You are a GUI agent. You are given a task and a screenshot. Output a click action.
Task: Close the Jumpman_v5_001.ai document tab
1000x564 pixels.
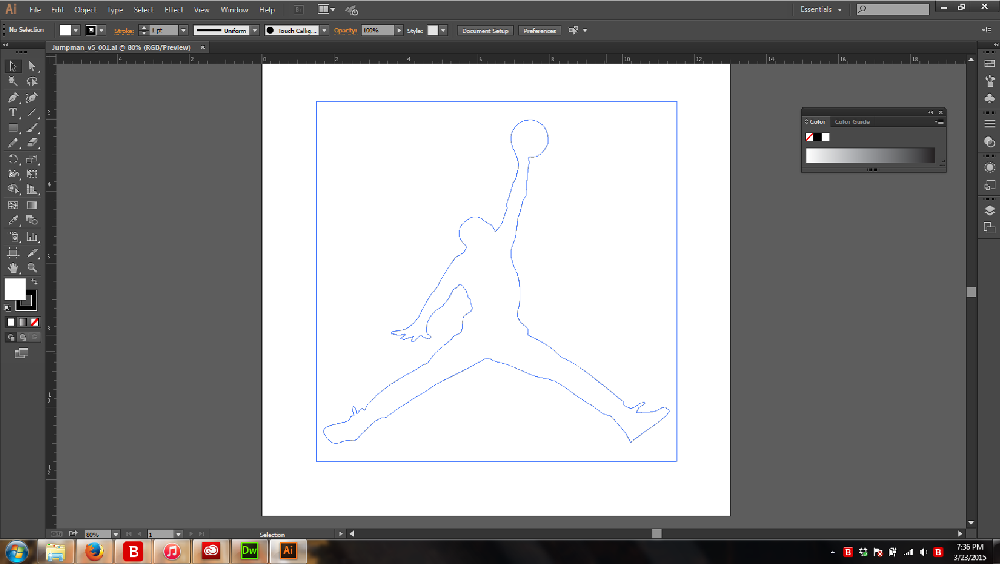pos(203,47)
